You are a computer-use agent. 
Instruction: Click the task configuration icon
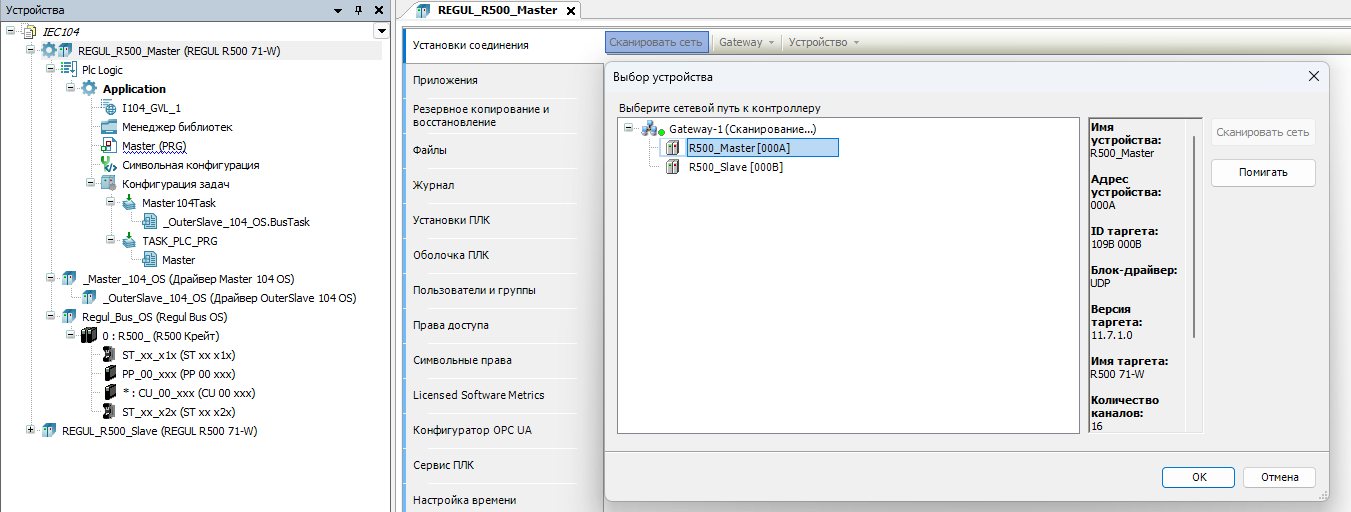[x=109, y=184]
